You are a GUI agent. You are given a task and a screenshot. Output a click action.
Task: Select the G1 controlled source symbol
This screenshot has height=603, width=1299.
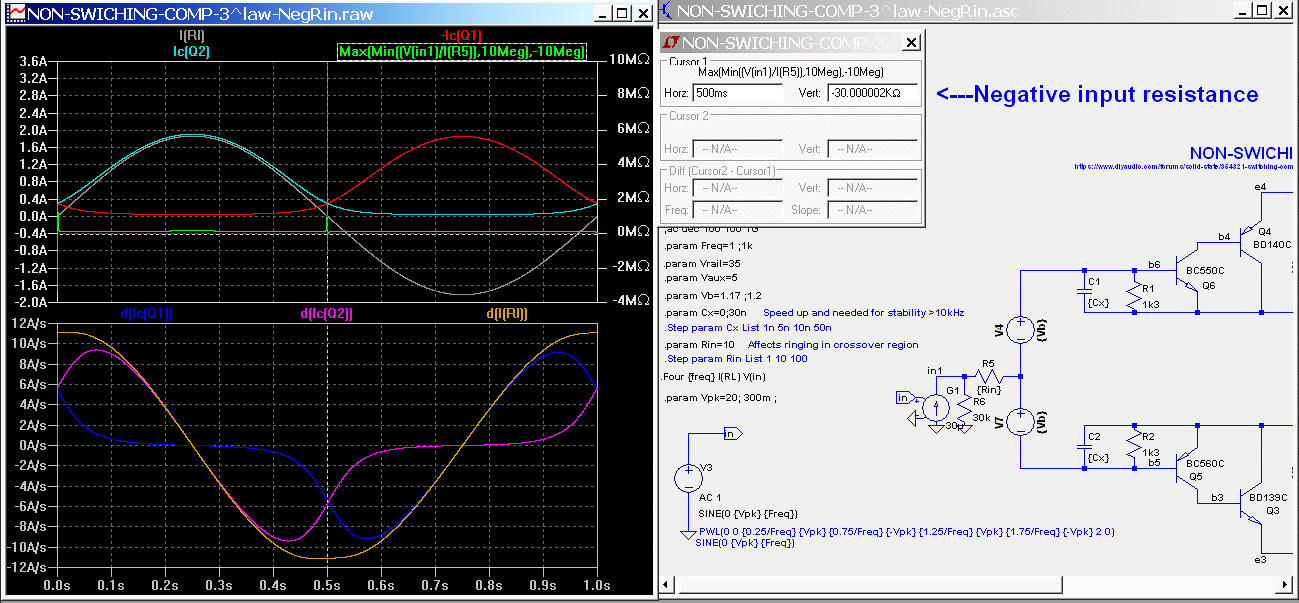coord(937,406)
